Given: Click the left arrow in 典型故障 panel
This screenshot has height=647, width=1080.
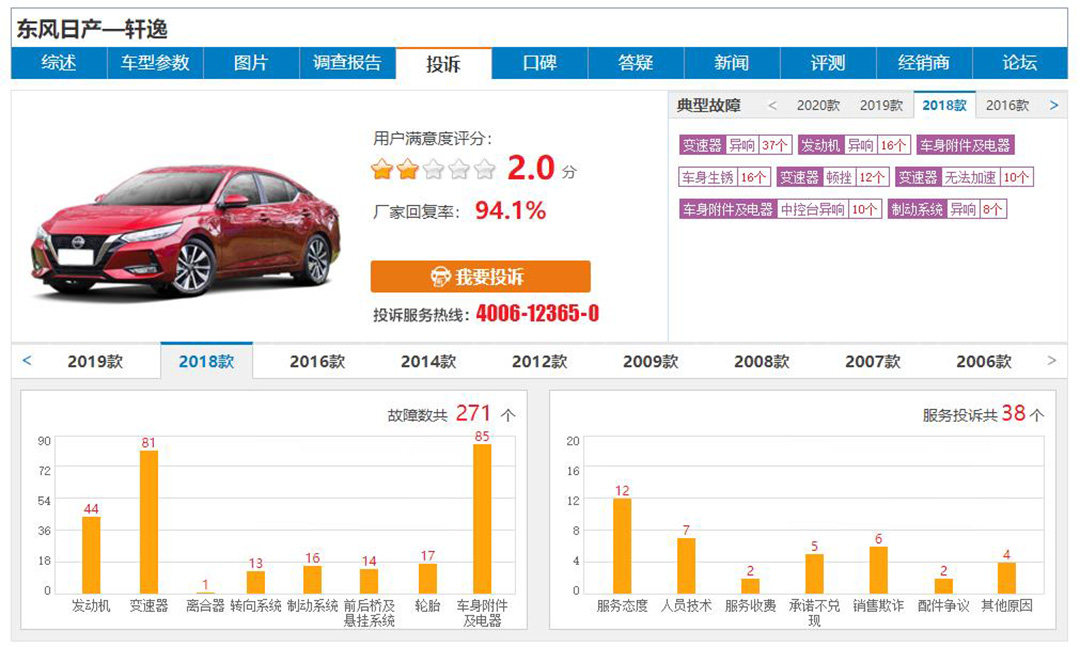Looking at the screenshot, I should pos(772,105).
